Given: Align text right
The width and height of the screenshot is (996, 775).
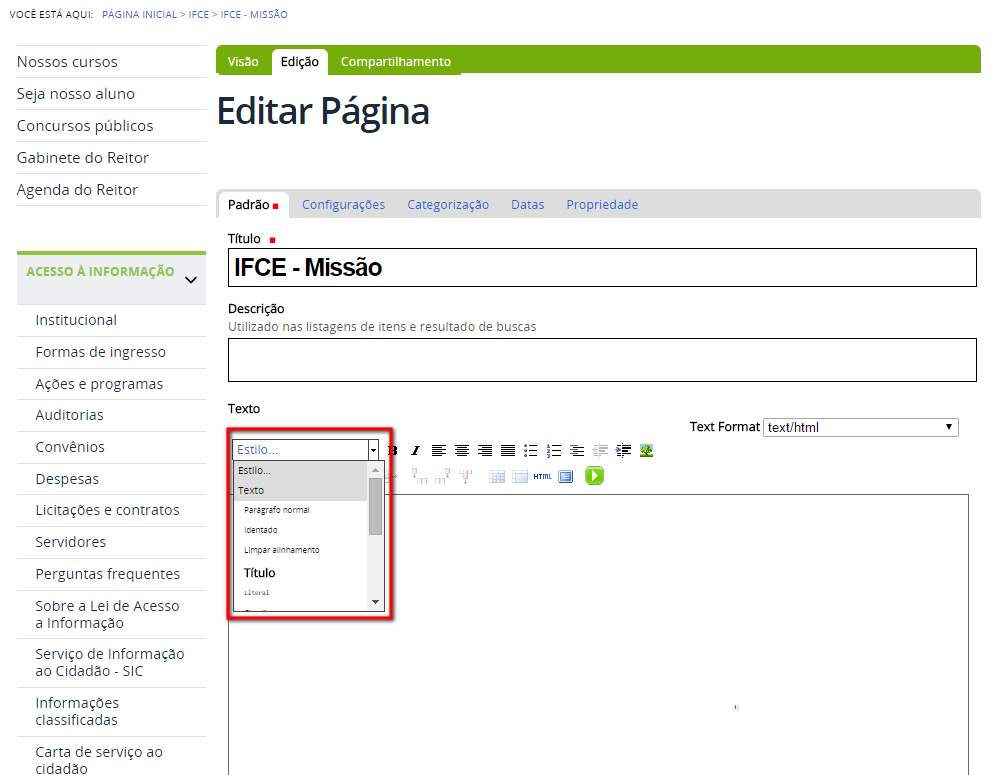Looking at the screenshot, I should click(x=485, y=450).
